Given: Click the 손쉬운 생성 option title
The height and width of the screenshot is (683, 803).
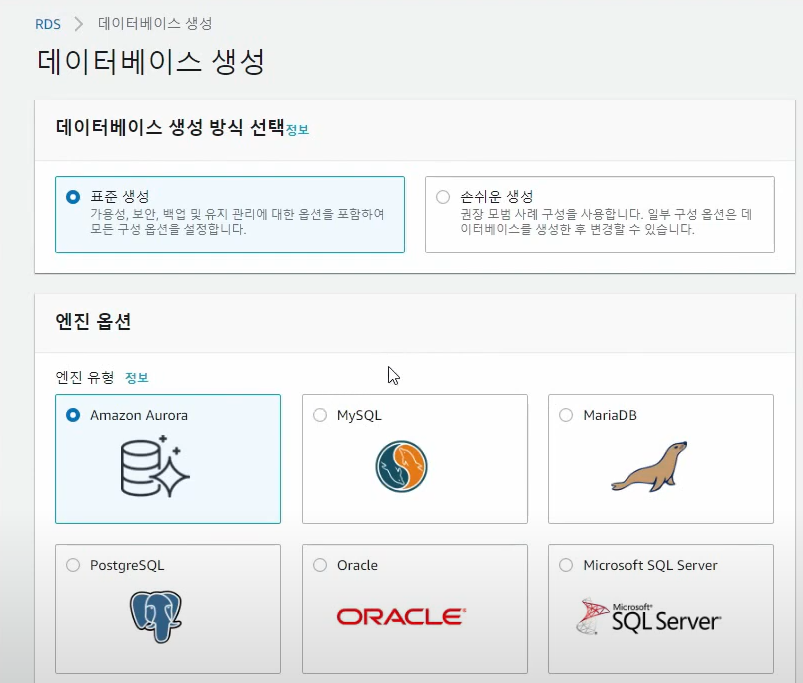Looking at the screenshot, I should [497, 196].
